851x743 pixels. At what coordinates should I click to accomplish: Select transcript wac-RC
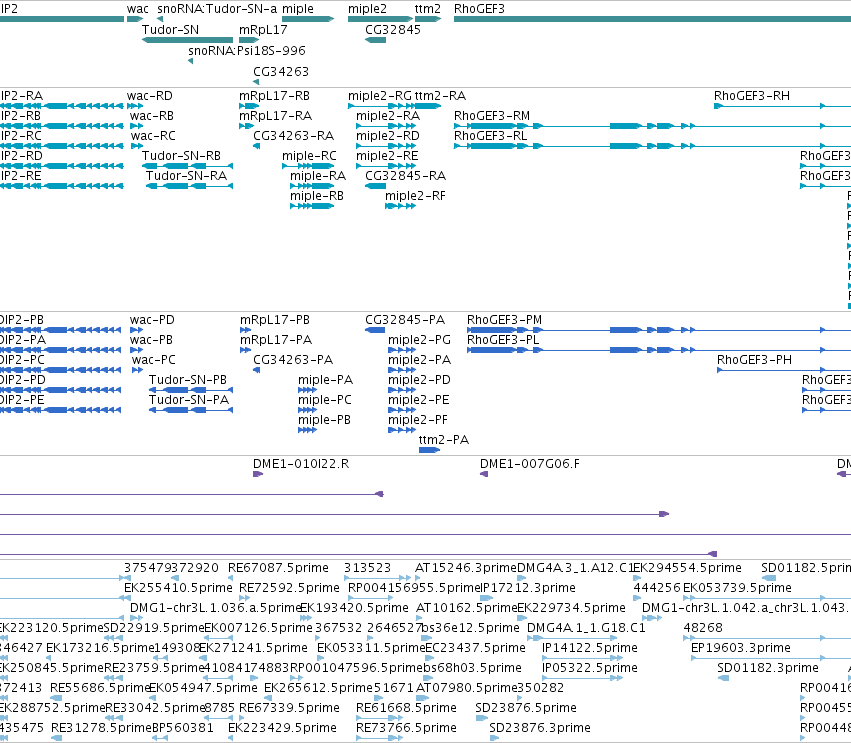point(154,136)
